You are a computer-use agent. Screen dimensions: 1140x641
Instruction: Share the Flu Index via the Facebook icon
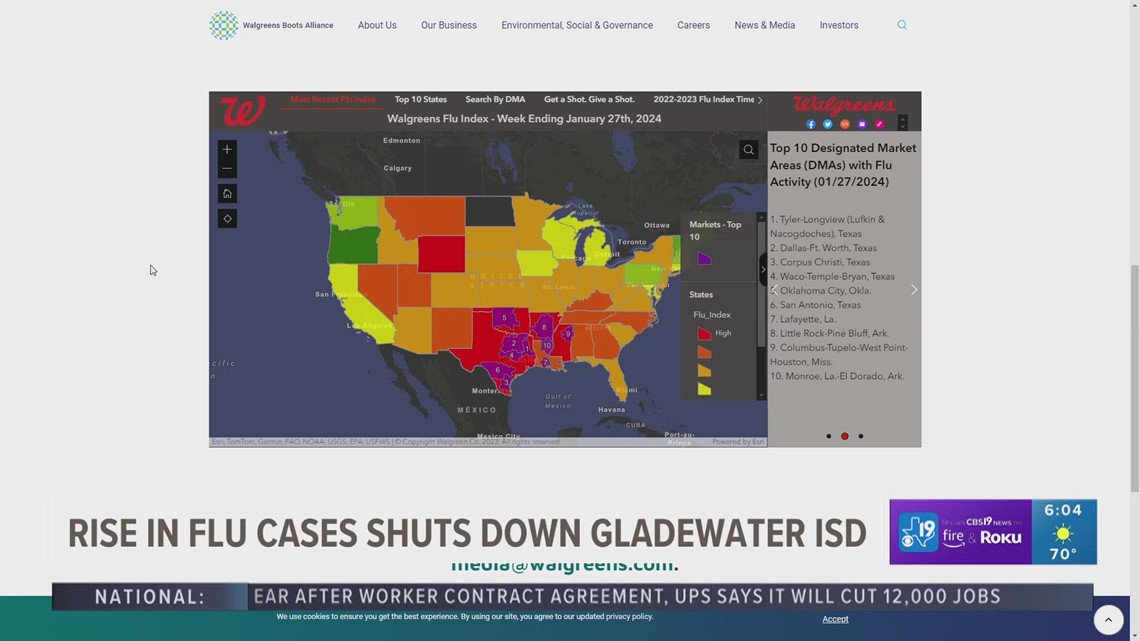(x=811, y=124)
